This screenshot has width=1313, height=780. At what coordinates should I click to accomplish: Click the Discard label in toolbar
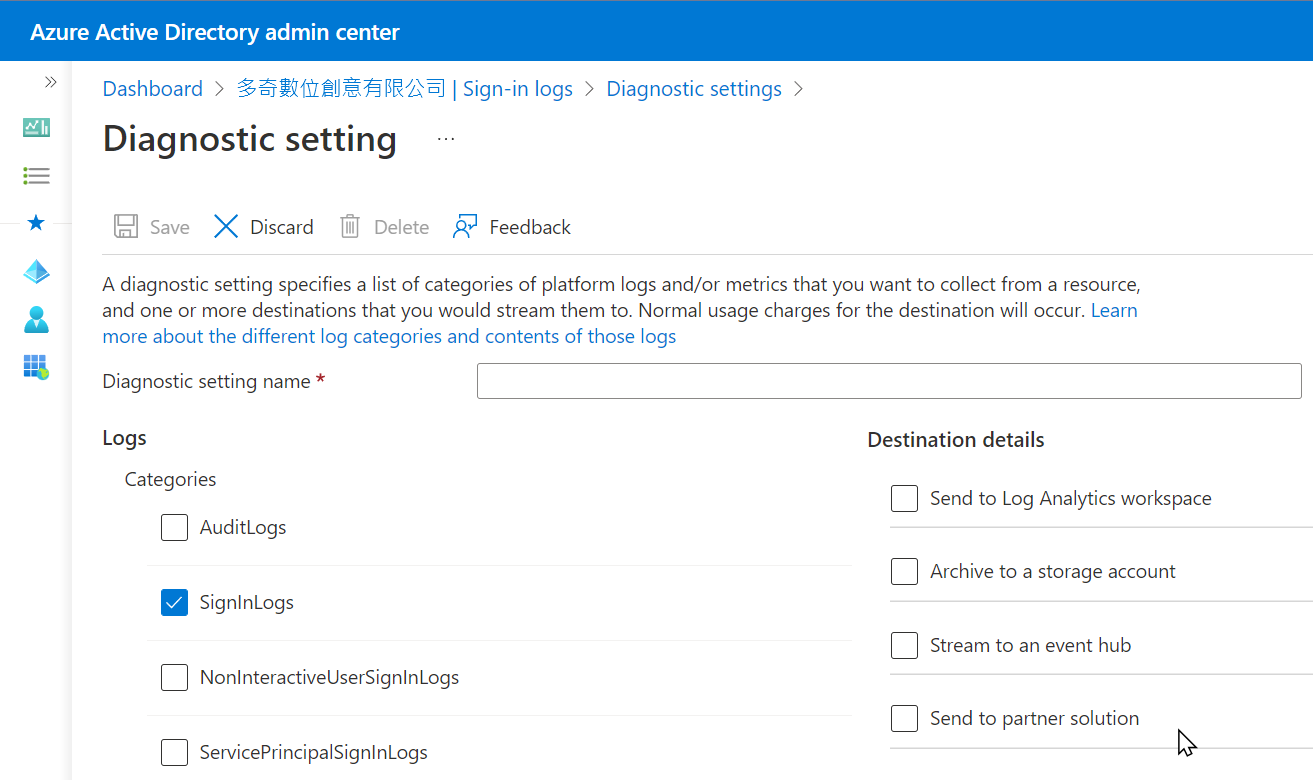(282, 227)
